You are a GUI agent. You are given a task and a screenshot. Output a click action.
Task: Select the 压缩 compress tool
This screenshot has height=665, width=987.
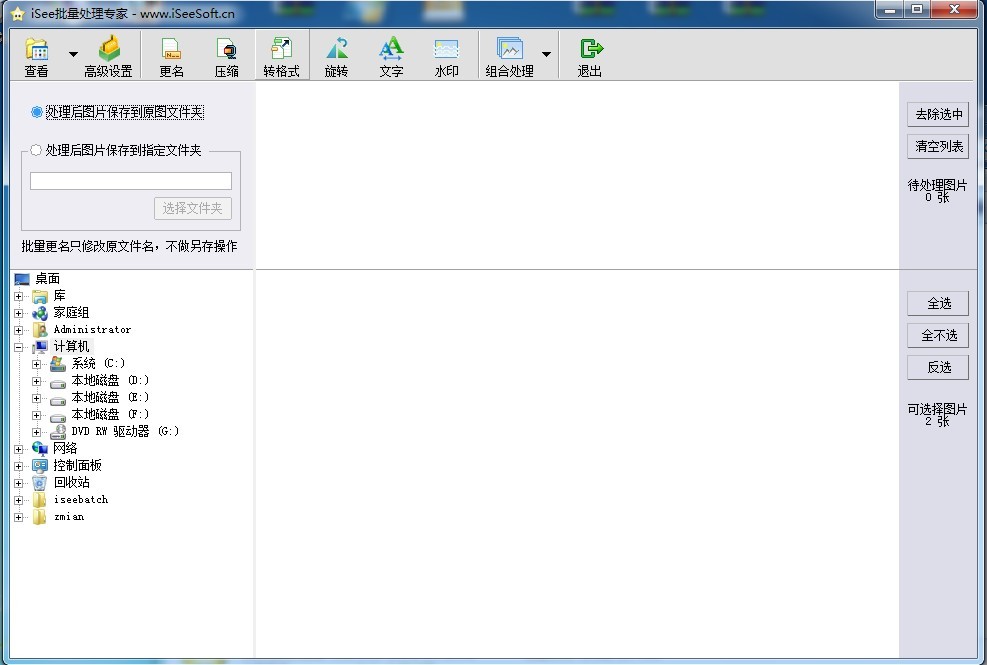tap(227, 57)
